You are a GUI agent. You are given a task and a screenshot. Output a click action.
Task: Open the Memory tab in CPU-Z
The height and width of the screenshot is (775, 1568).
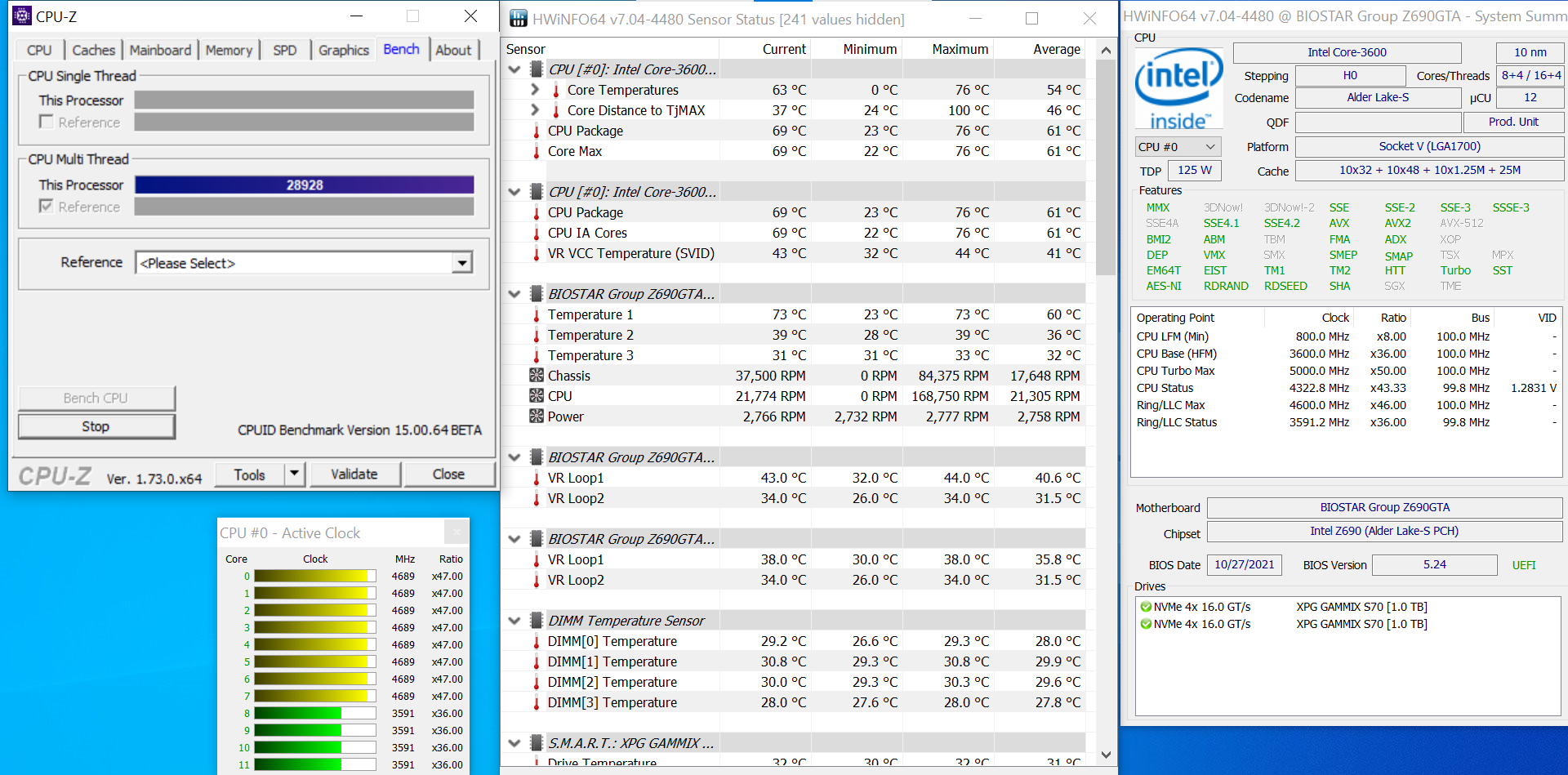(229, 50)
